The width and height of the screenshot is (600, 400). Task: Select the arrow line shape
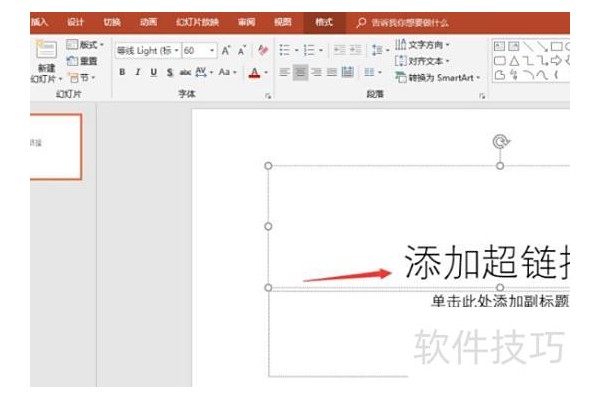tap(542, 47)
